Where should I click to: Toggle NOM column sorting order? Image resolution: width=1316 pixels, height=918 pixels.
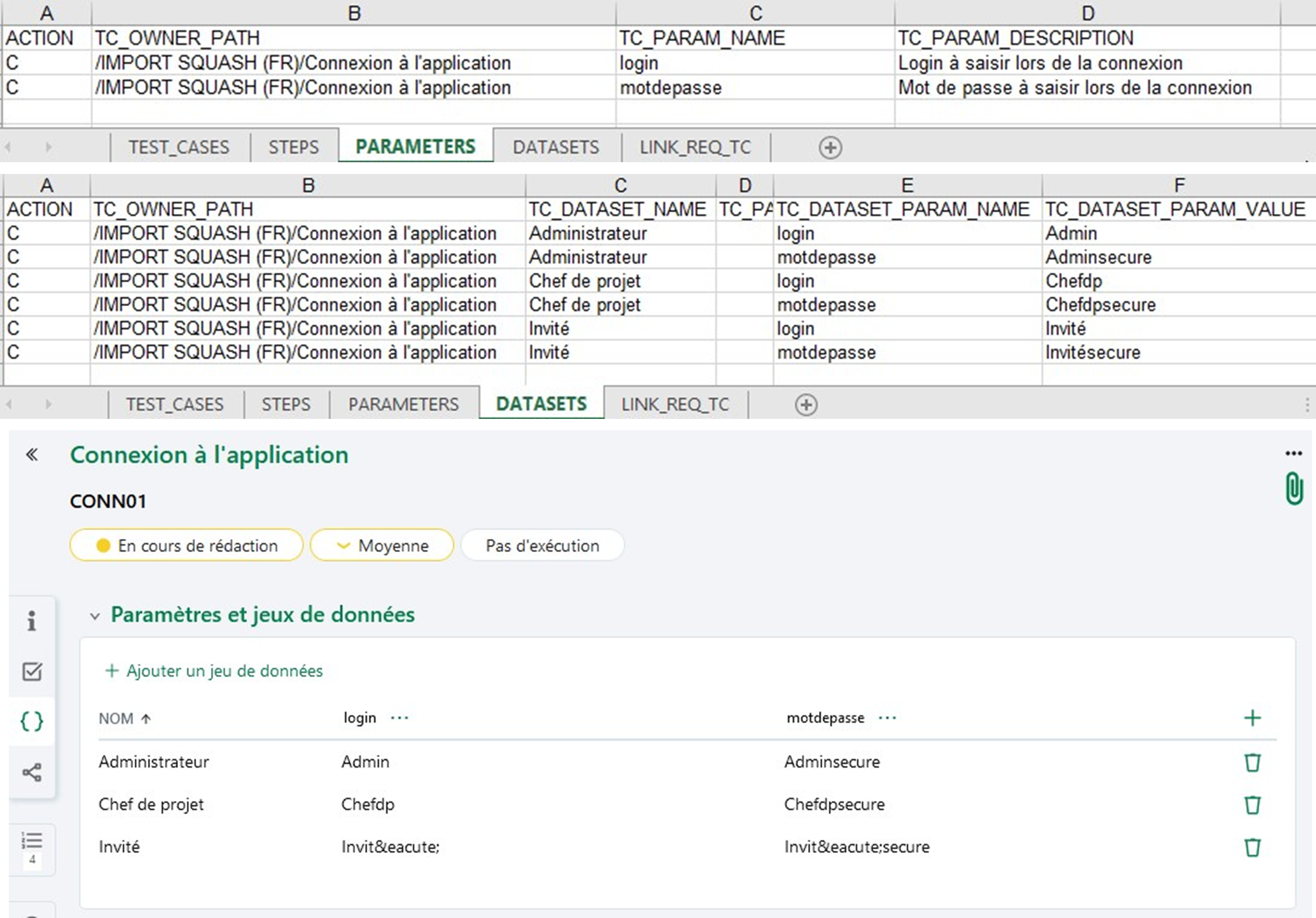pyautogui.click(x=147, y=718)
